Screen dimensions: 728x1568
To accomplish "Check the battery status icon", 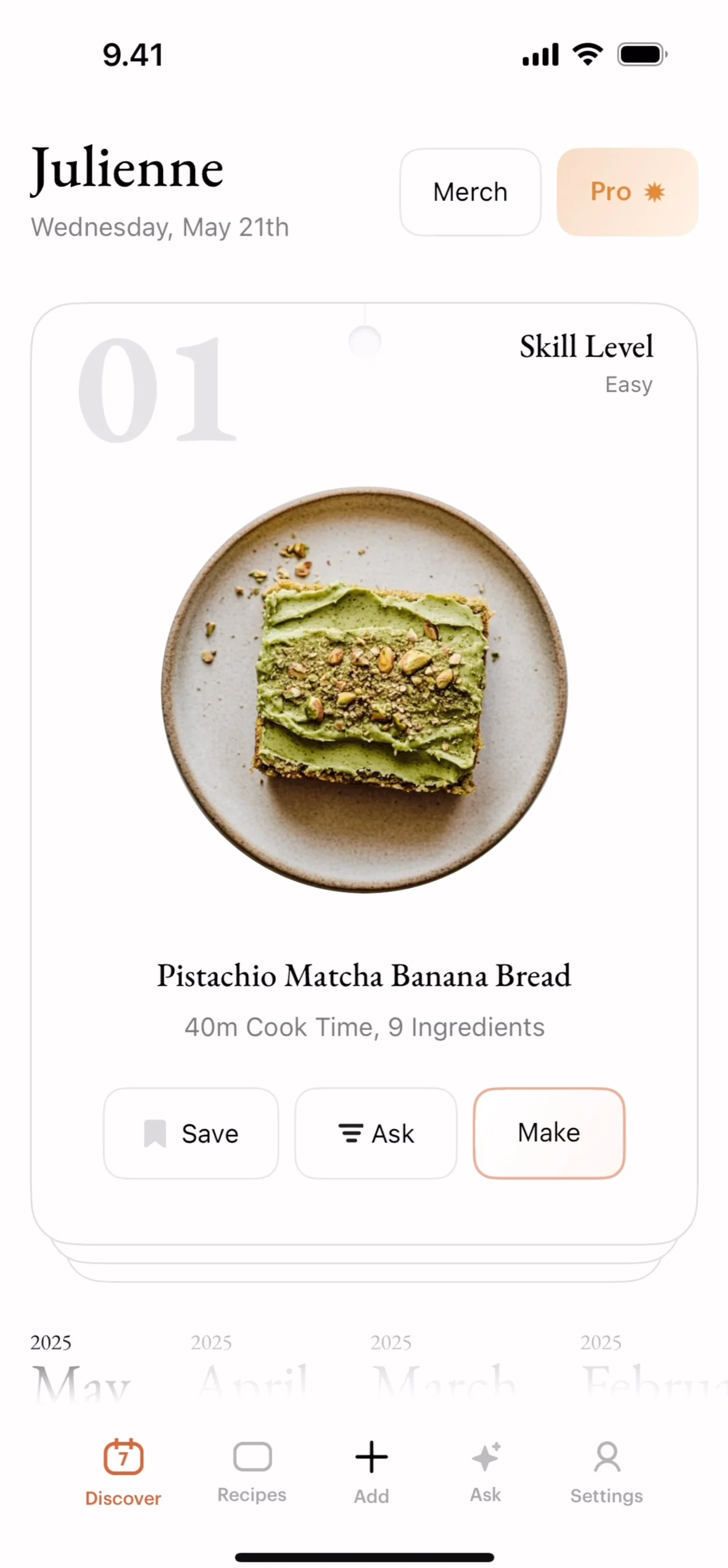I will click(x=642, y=54).
